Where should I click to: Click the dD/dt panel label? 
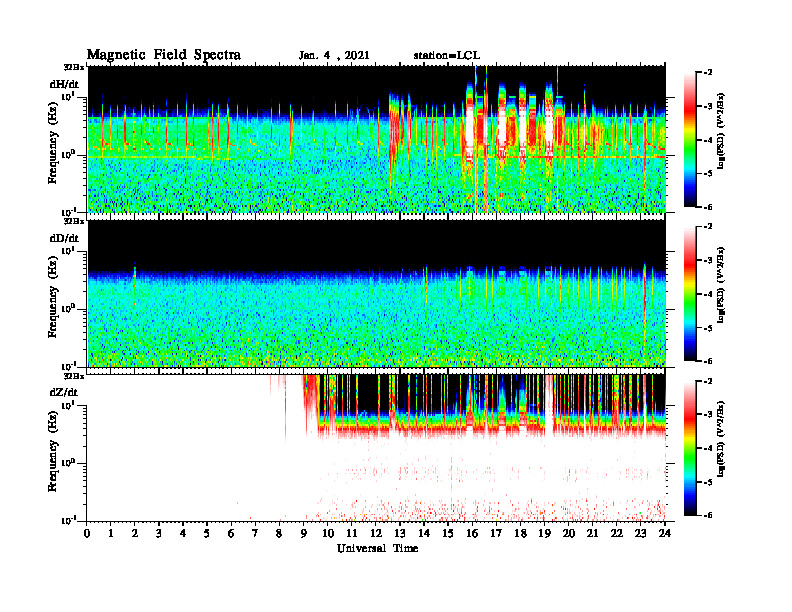(x=64, y=238)
